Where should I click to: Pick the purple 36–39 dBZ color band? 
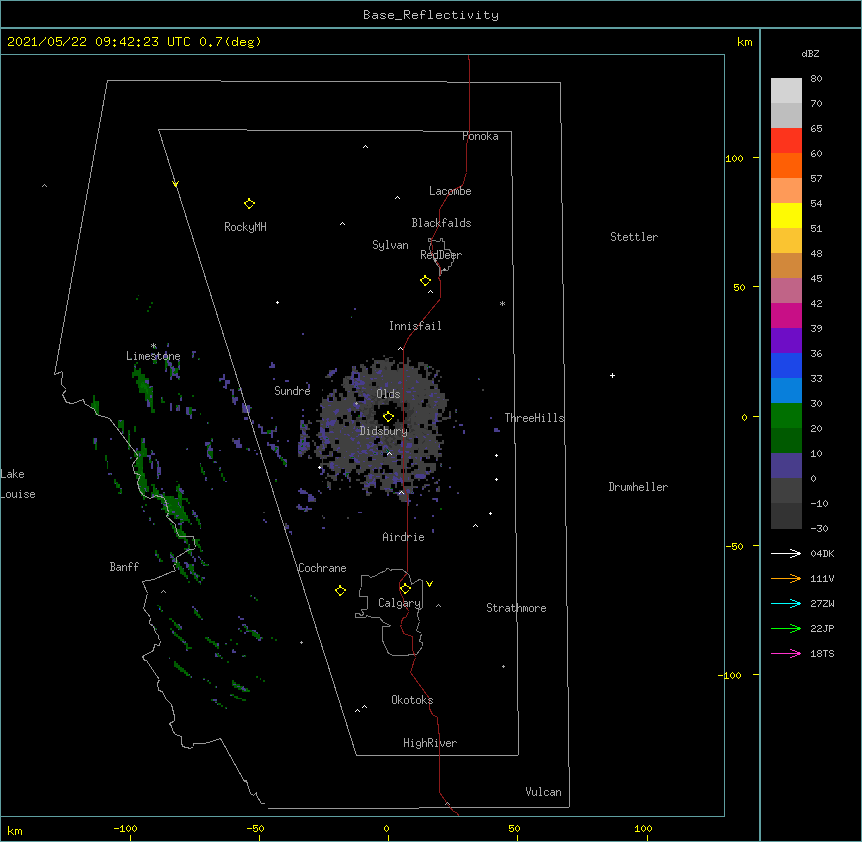(x=786, y=341)
